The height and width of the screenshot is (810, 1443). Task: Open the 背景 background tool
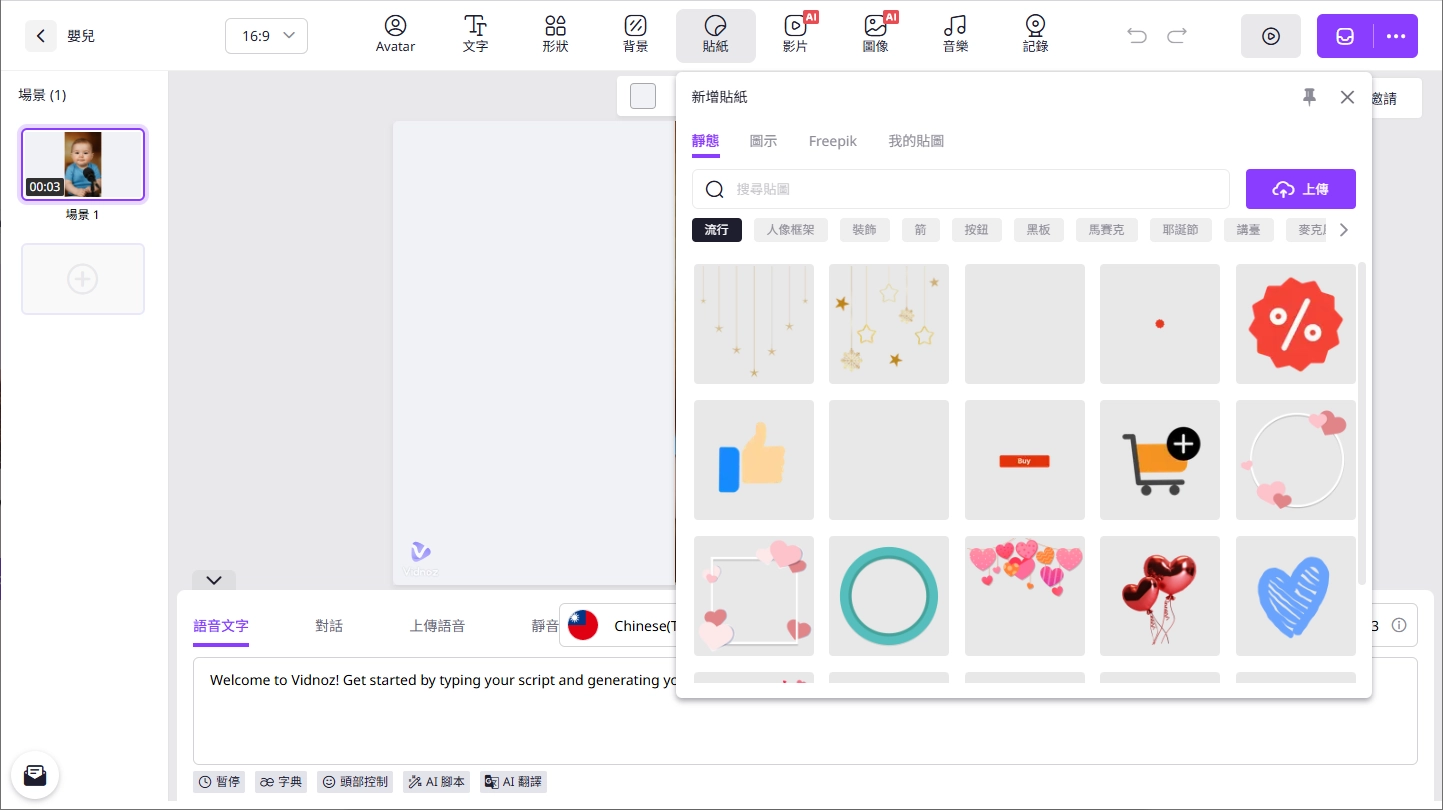[x=636, y=34]
